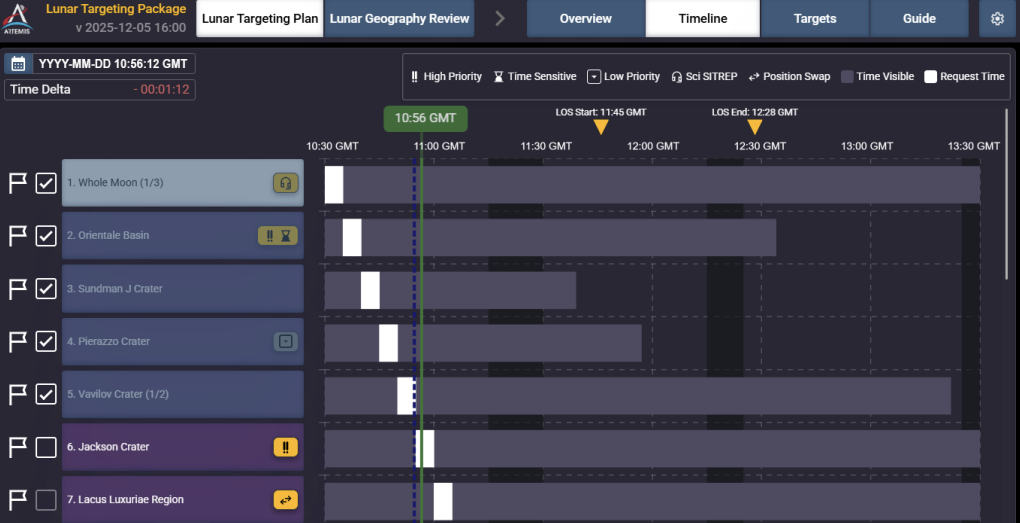Check the Lacus Luxuriae Region checkbox
Image resolution: width=1020 pixels, height=523 pixels.
click(x=46, y=500)
